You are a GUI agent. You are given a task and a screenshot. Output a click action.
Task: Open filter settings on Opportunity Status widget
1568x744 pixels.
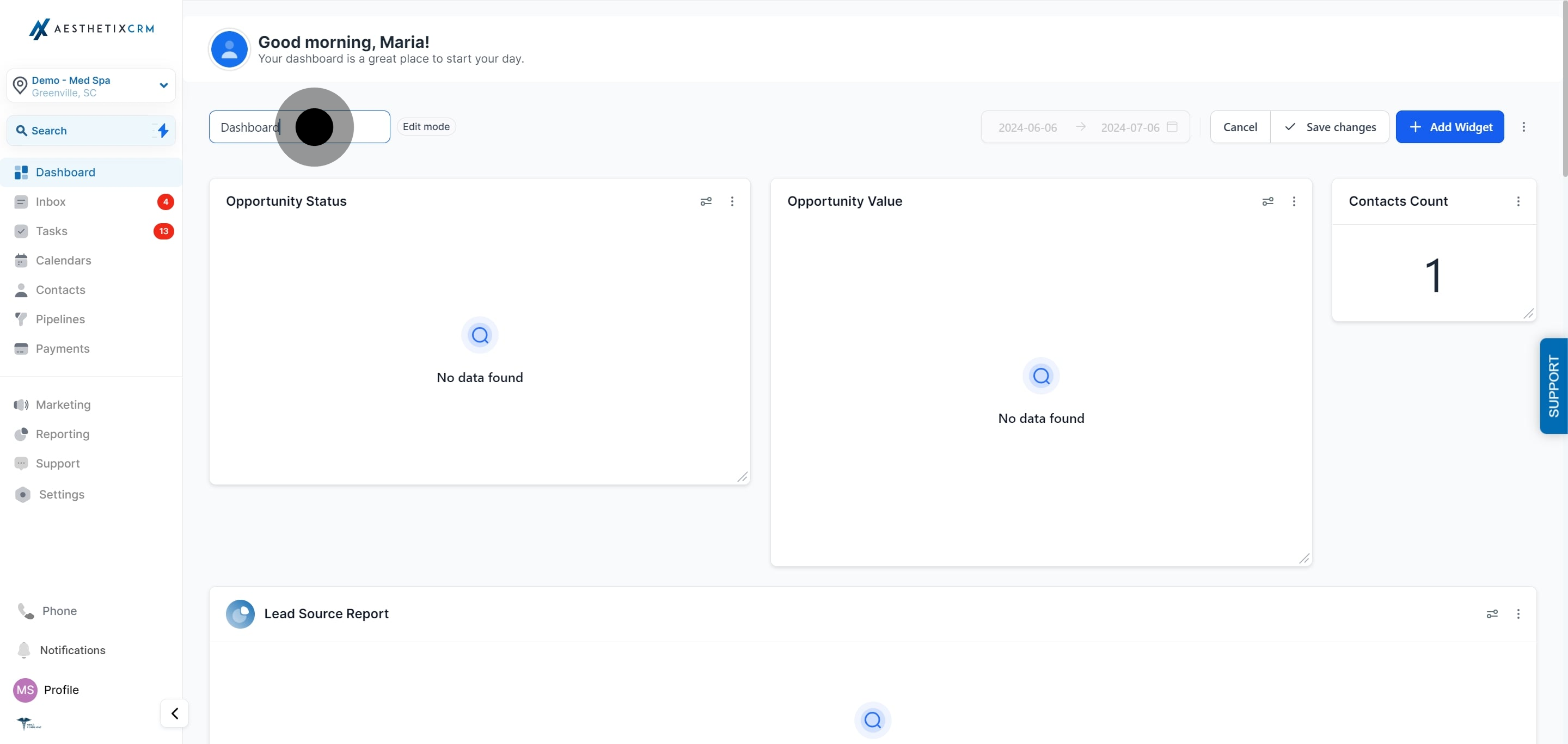point(706,201)
